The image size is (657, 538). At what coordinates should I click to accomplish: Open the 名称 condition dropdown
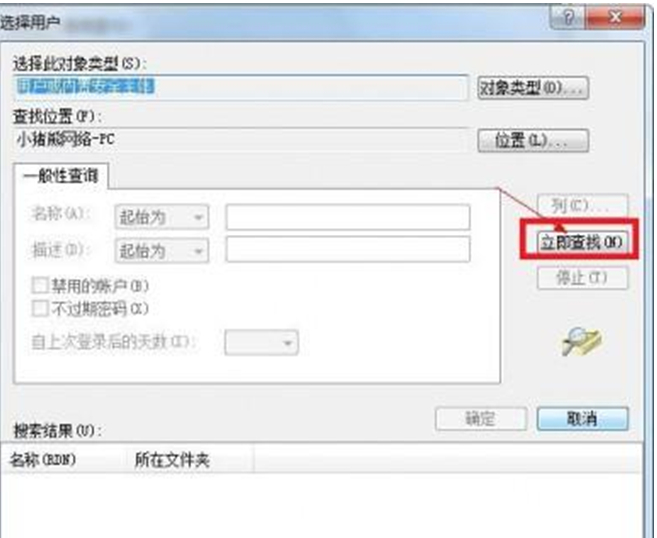pyautogui.click(x=162, y=217)
